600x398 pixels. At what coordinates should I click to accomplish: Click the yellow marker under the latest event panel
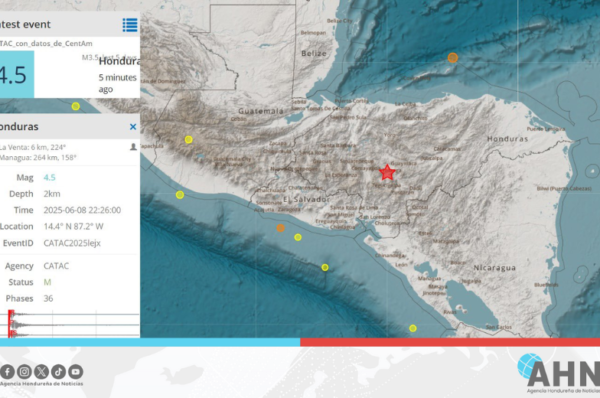(x=76, y=106)
